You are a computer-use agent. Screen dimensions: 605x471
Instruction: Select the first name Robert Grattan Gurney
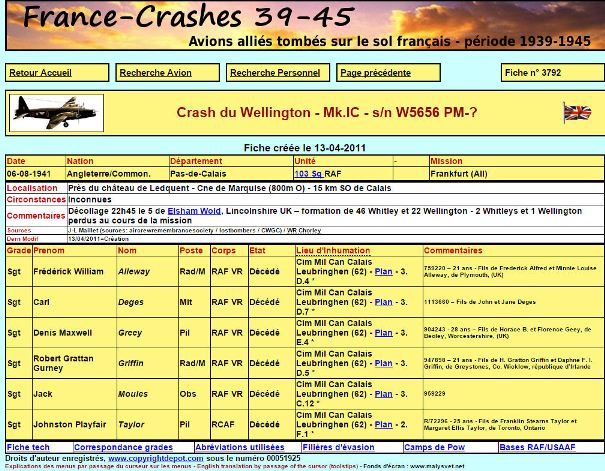tap(63, 363)
